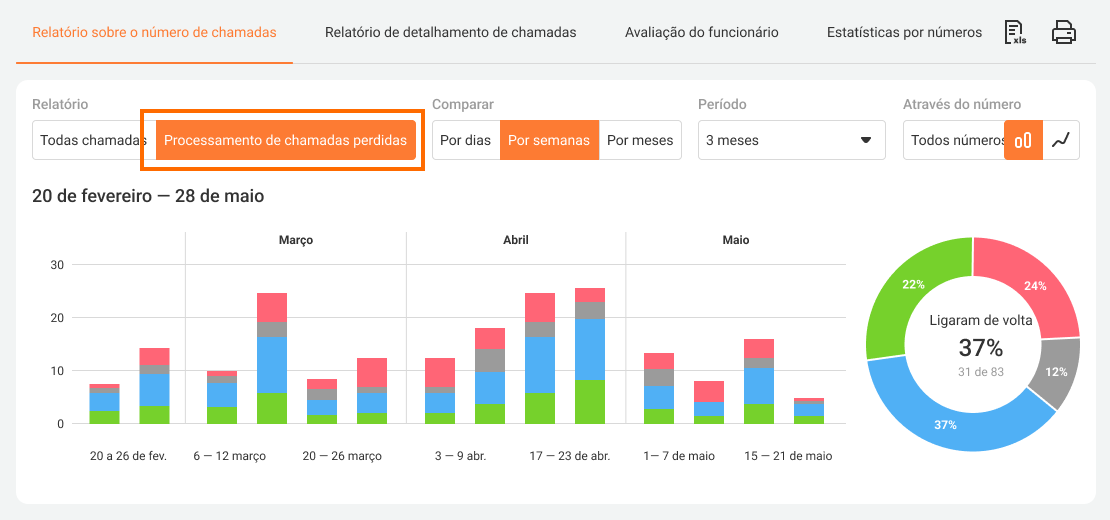1110x520 pixels.
Task: Go to 'Estatísticas por números' tab
Action: pos(904,32)
